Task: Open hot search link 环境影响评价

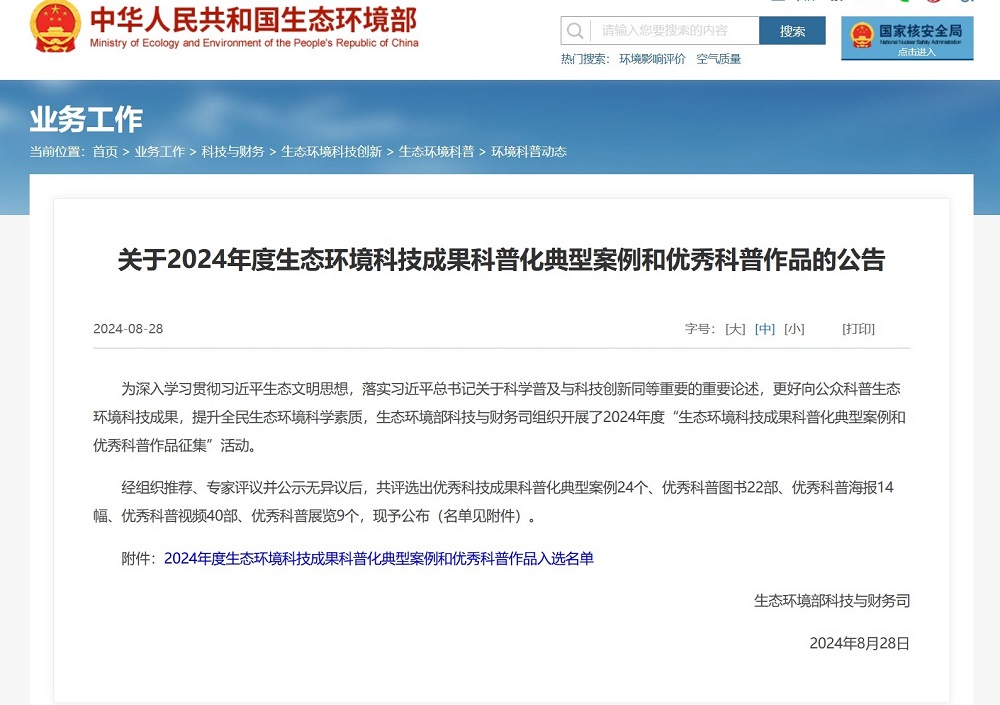Action: pos(652,59)
